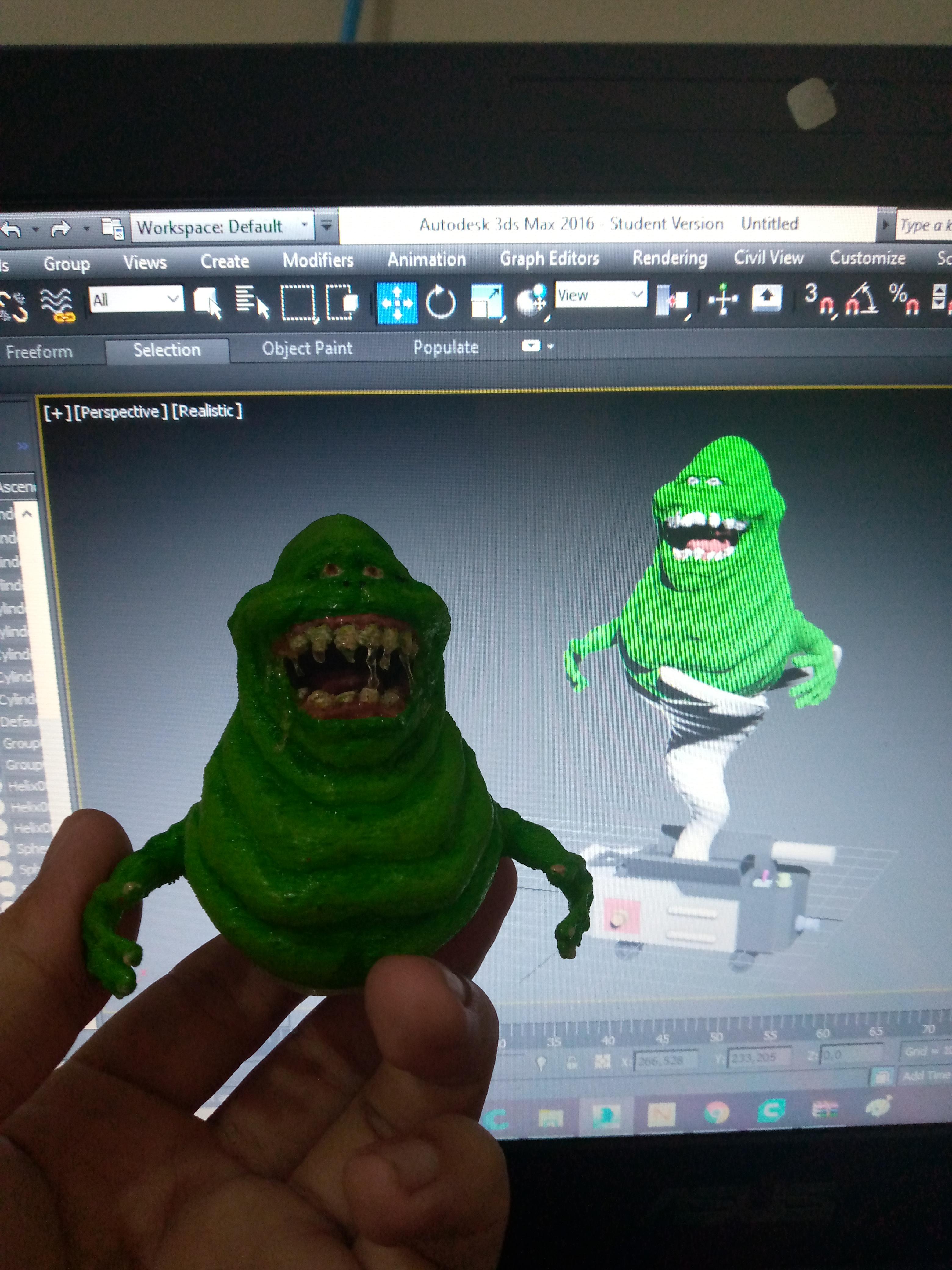
Task: Click the paint palette taskbar icon
Action: point(878,1106)
